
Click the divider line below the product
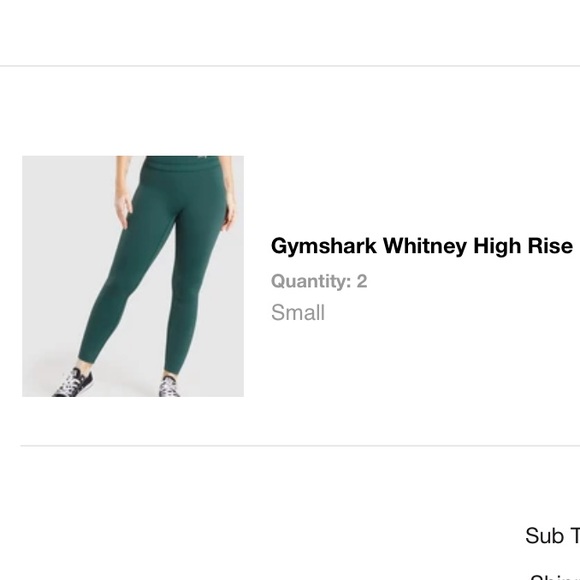(x=300, y=446)
